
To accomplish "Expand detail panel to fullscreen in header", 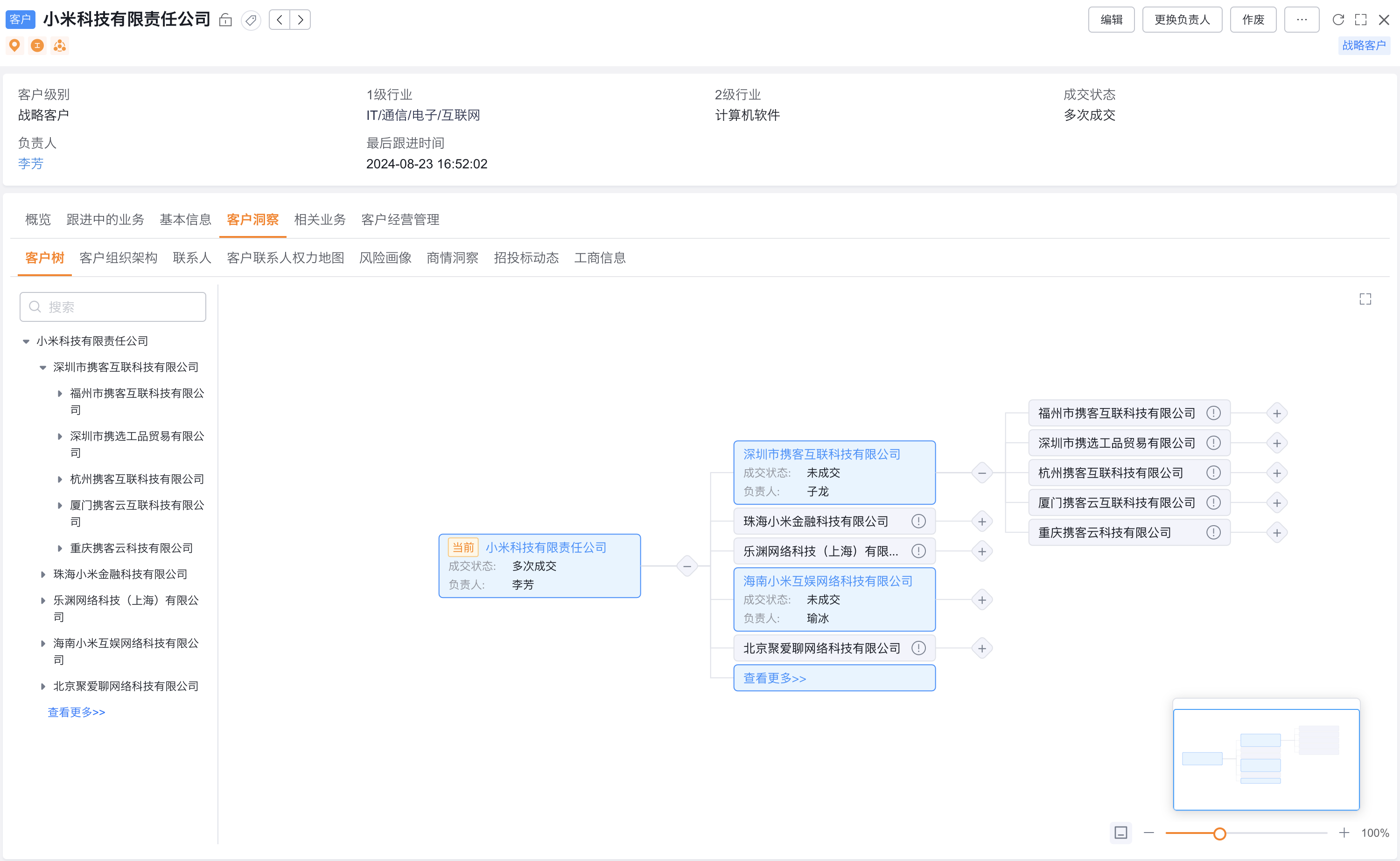I will click(1361, 20).
